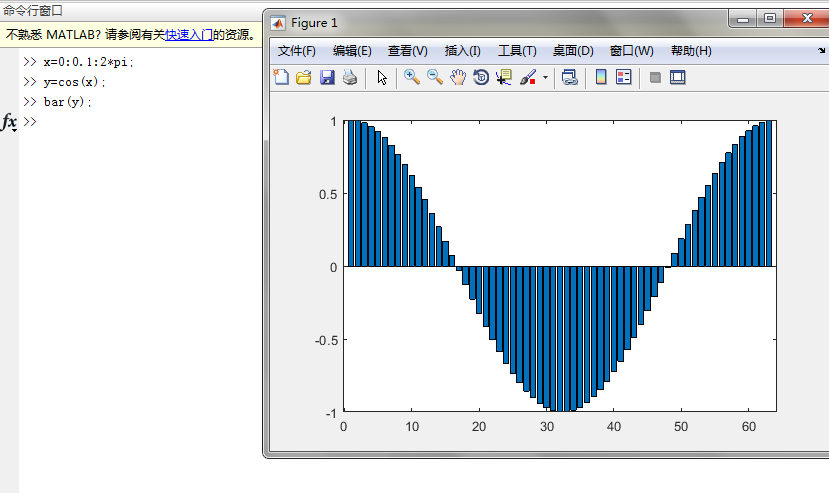Screen dimensions: 829x493
Task: Open the 帮助(H) menu
Action: [x=691, y=51]
